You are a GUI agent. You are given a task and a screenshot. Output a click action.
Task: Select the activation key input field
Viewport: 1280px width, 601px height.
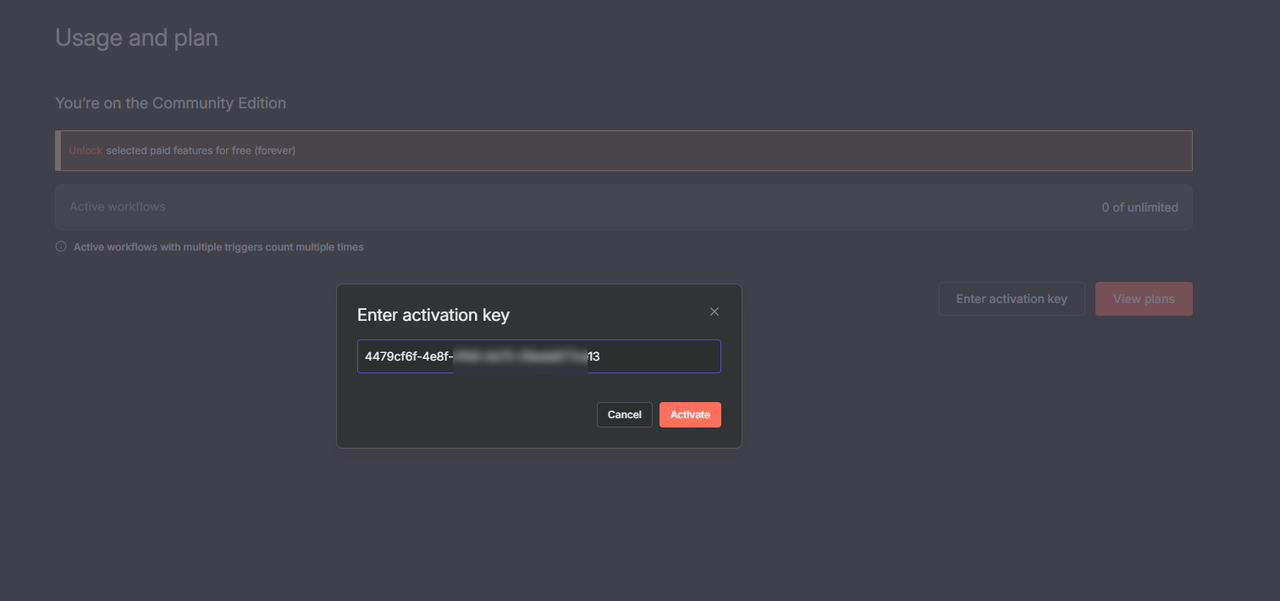[x=538, y=356]
